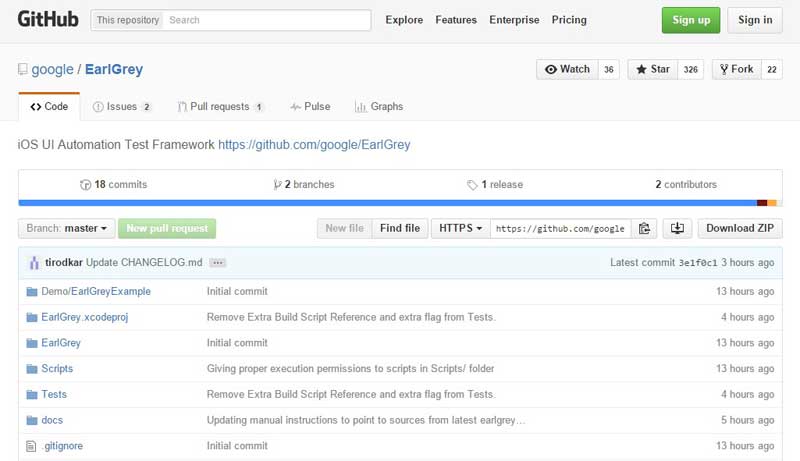
Task: Click the dark red language bar segment
Action: pyautogui.click(x=762, y=203)
